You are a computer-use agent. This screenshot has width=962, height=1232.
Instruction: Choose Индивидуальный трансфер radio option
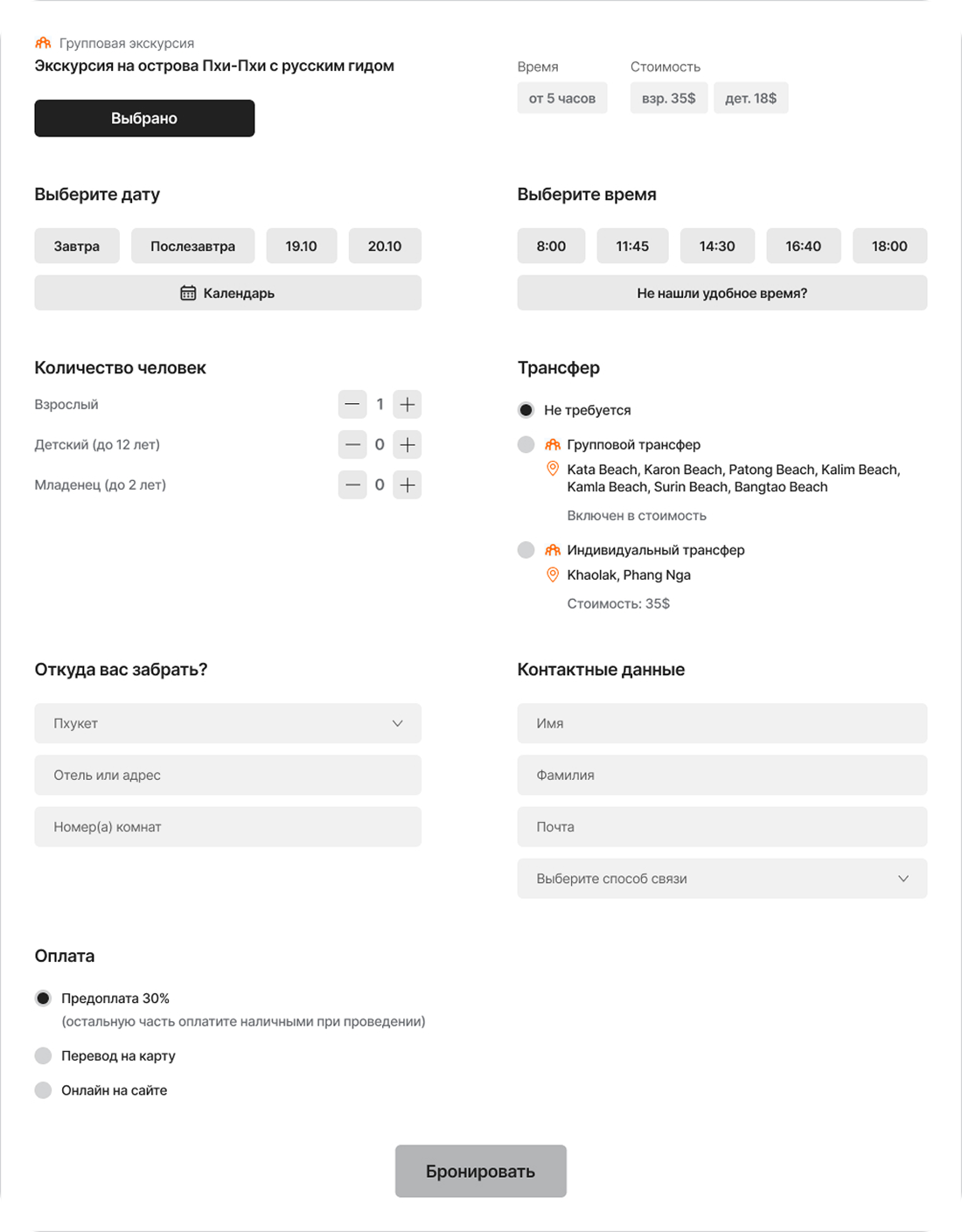tap(526, 550)
